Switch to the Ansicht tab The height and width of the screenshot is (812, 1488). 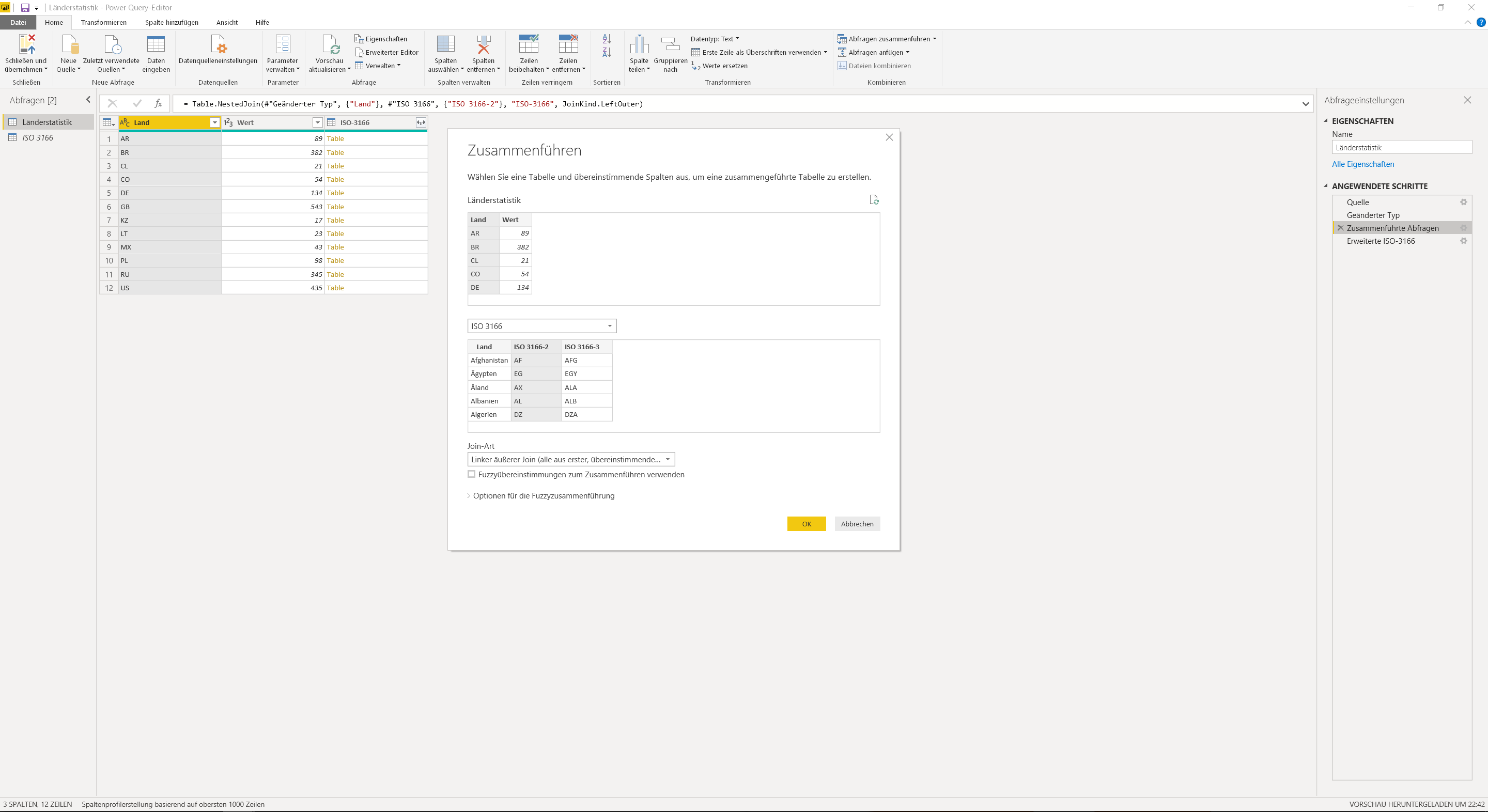click(x=226, y=22)
